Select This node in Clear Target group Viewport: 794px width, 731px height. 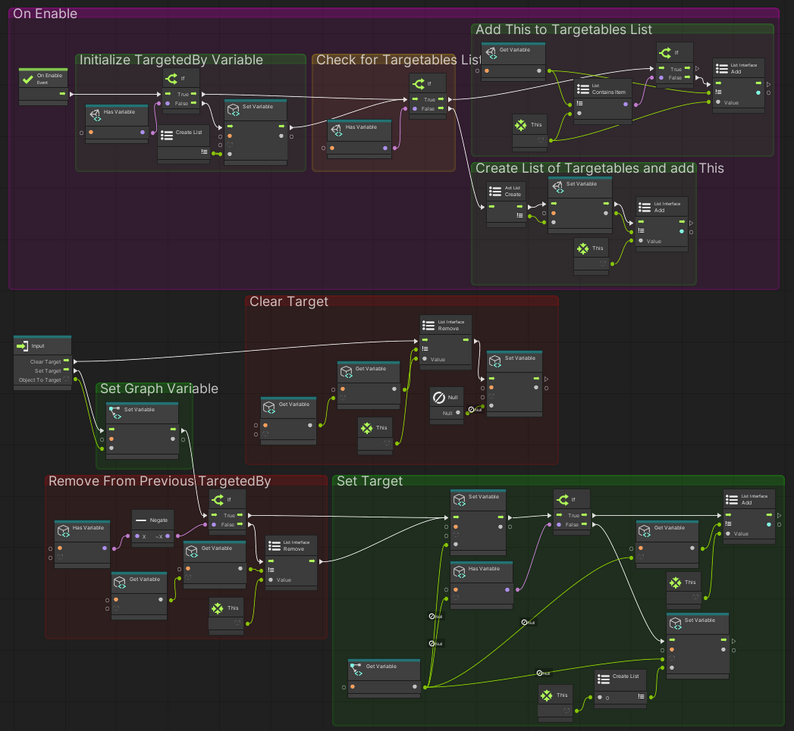(x=375, y=435)
